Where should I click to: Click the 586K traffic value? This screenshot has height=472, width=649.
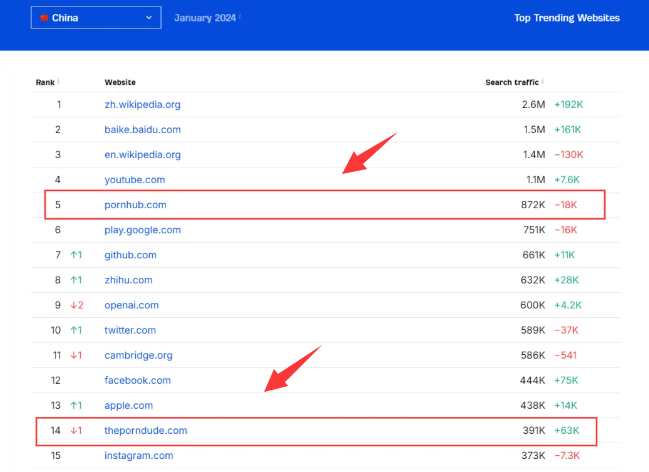tap(533, 355)
